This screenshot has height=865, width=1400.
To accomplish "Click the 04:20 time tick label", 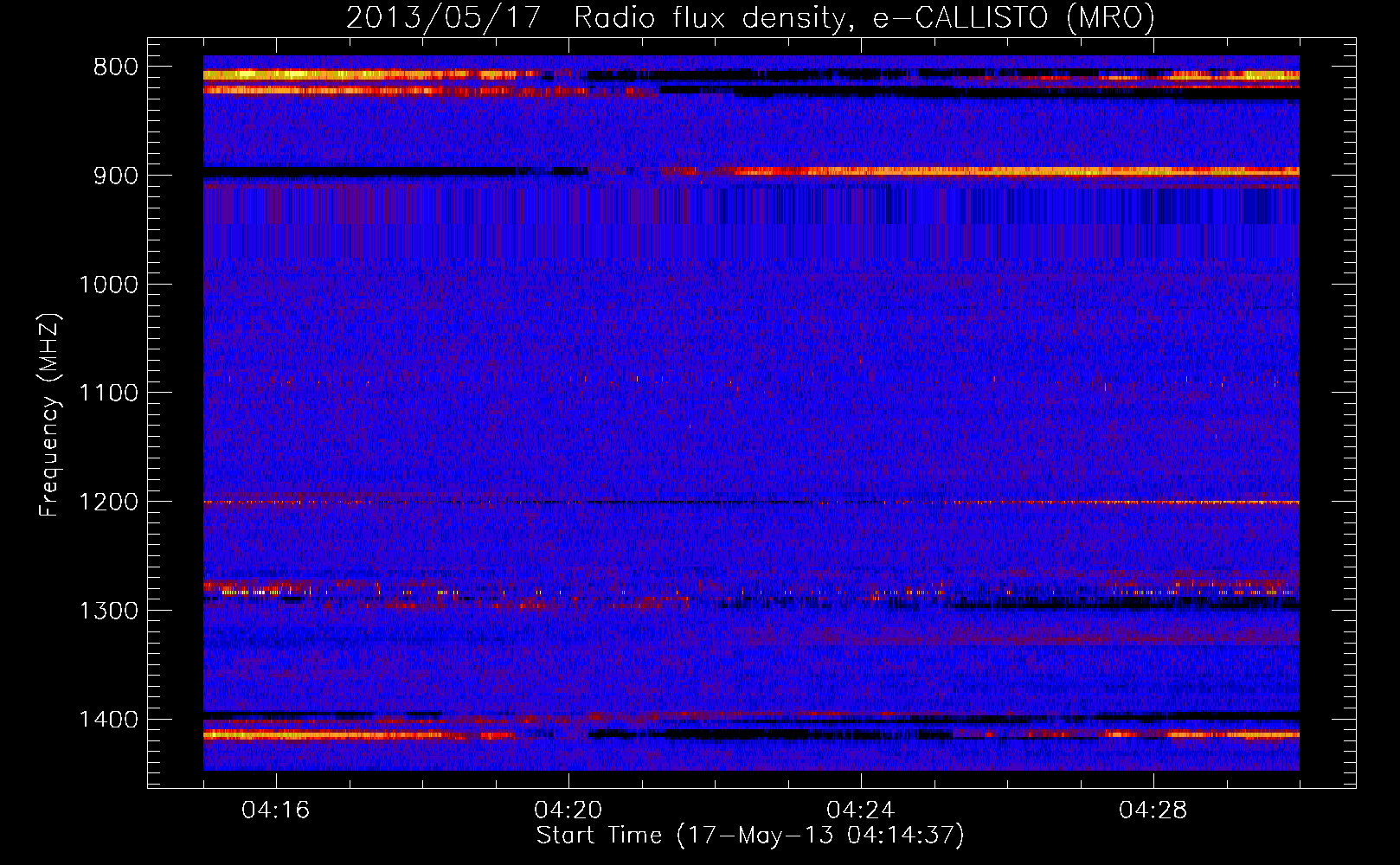I will 568,811.
